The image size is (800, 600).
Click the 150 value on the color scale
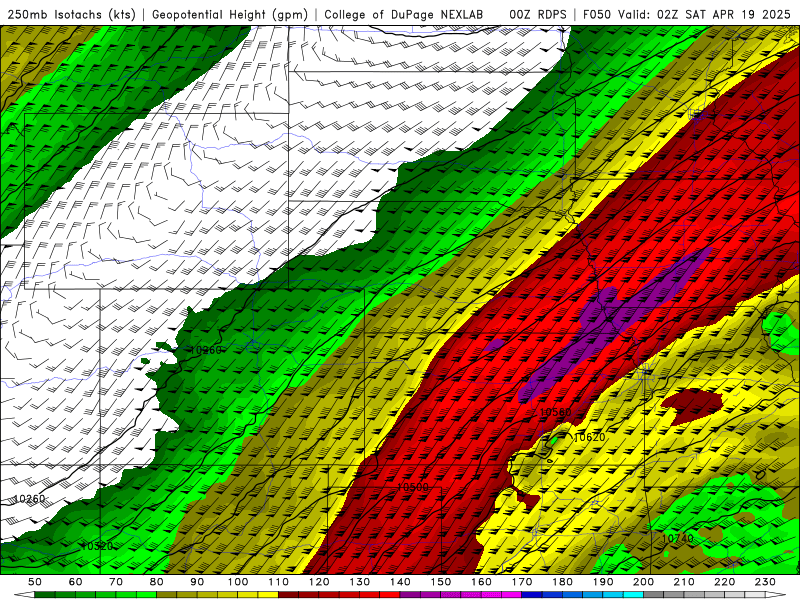pos(441,582)
